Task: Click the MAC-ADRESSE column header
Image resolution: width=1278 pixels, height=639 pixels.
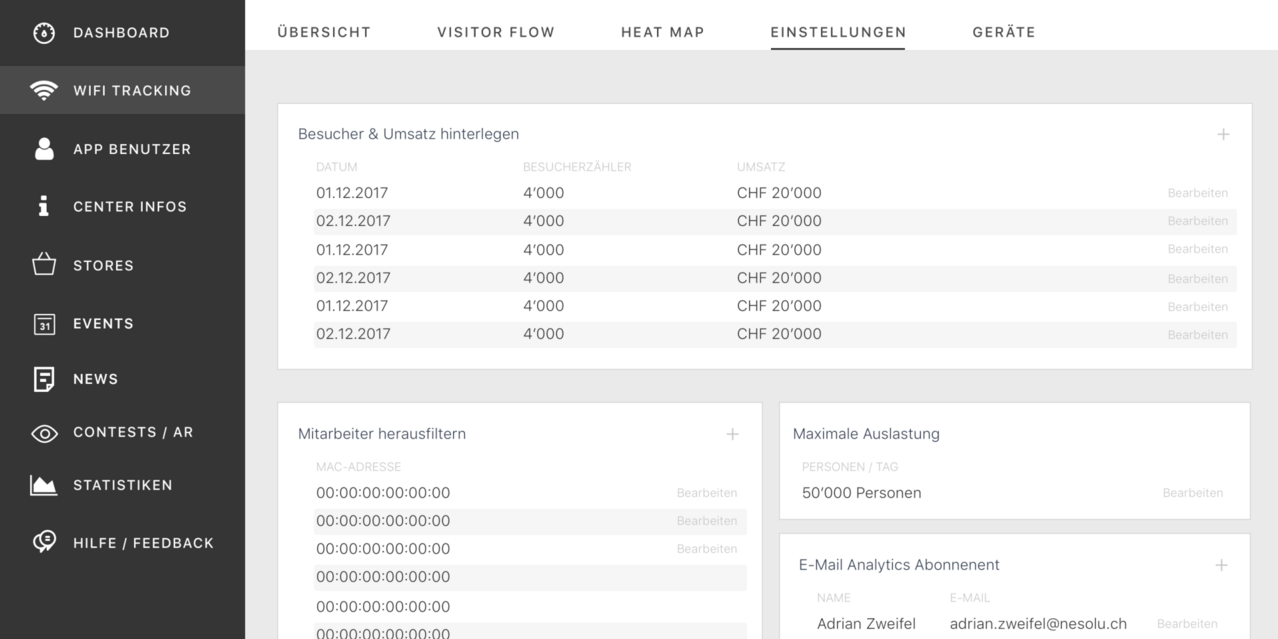Action: coord(358,467)
